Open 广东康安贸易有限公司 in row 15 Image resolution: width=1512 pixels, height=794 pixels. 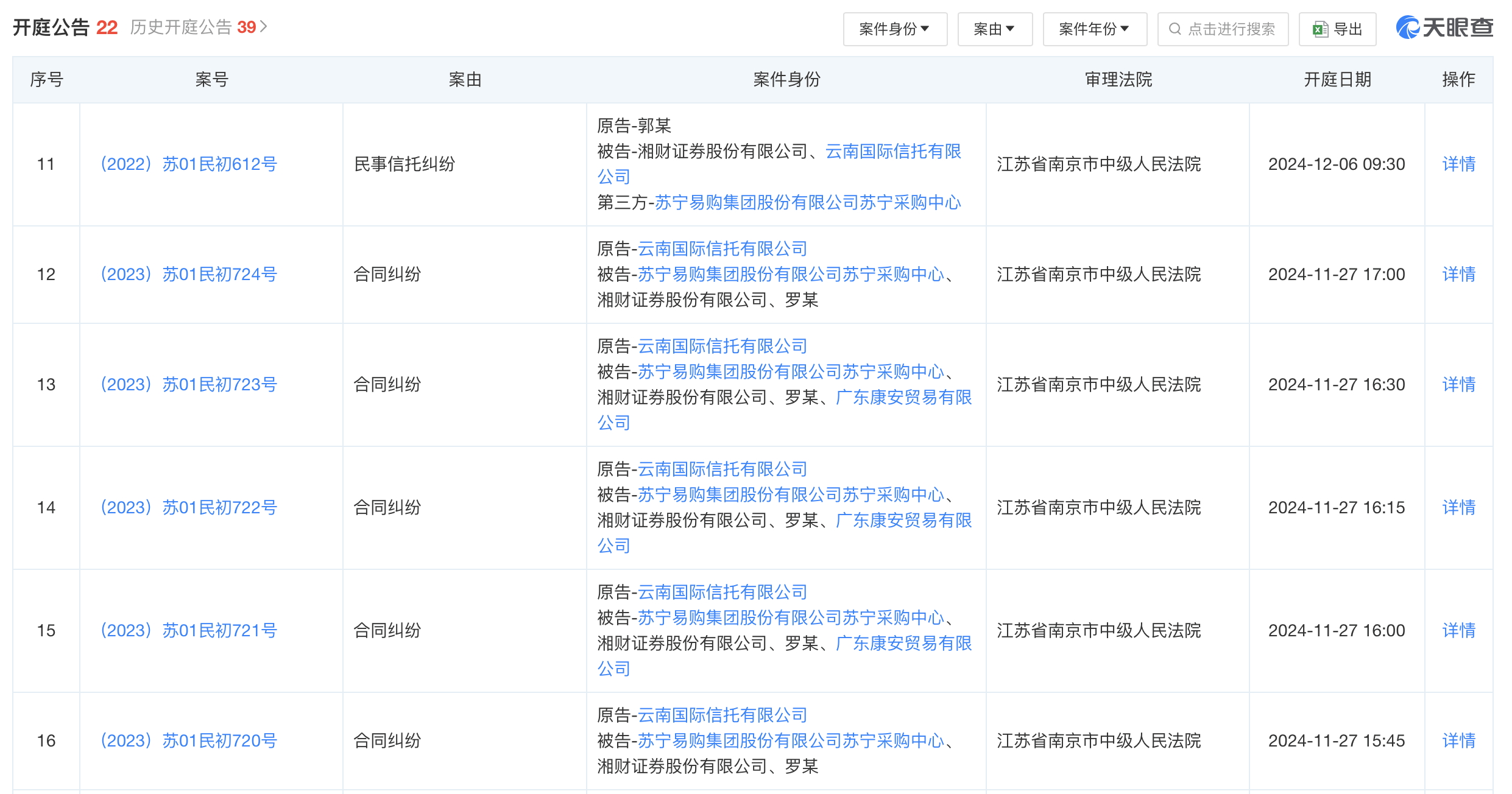[904, 643]
